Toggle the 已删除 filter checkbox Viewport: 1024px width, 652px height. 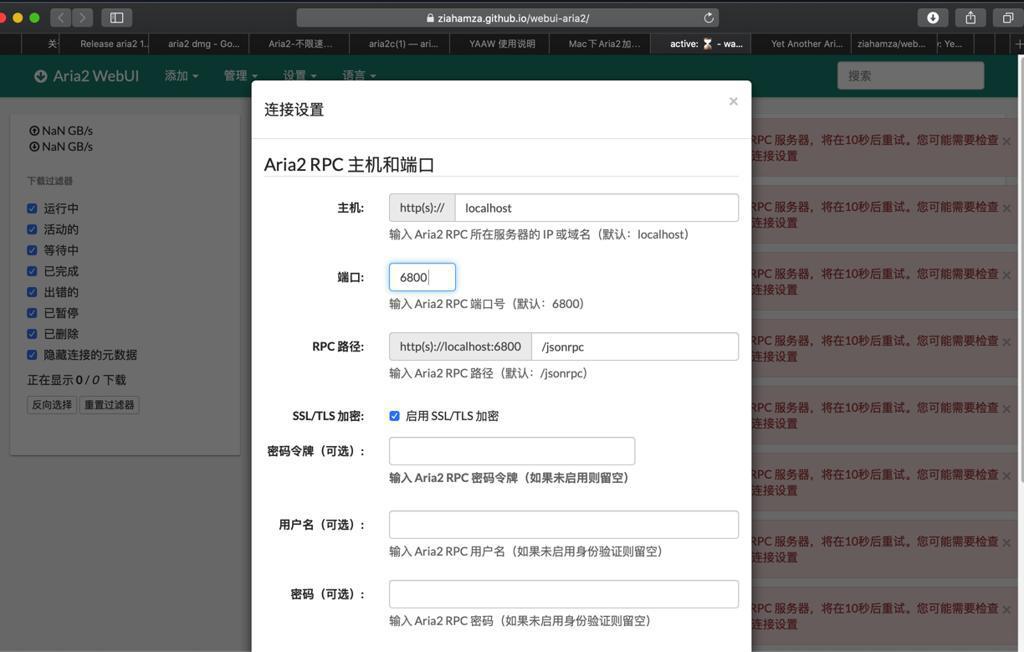pos(32,334)
